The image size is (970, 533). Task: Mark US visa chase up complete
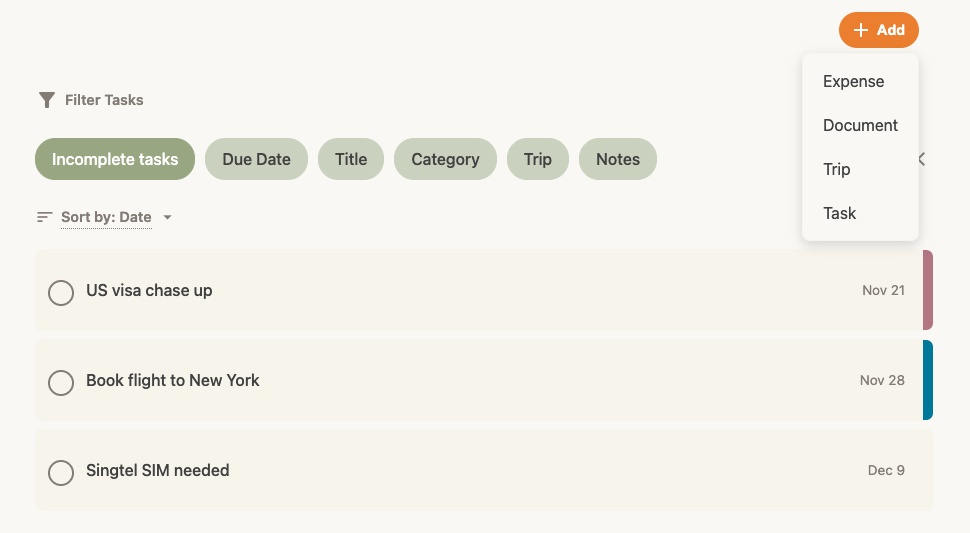click(61, 292)
